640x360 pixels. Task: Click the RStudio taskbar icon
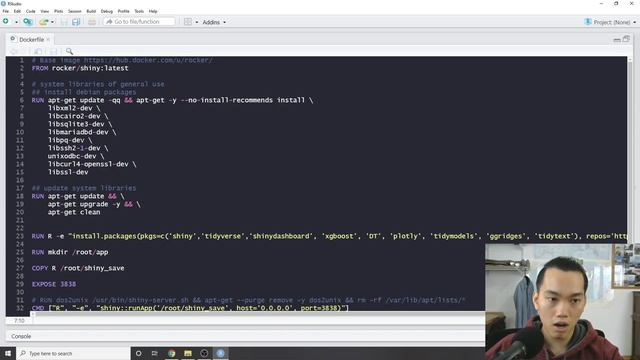click(220, 353)
